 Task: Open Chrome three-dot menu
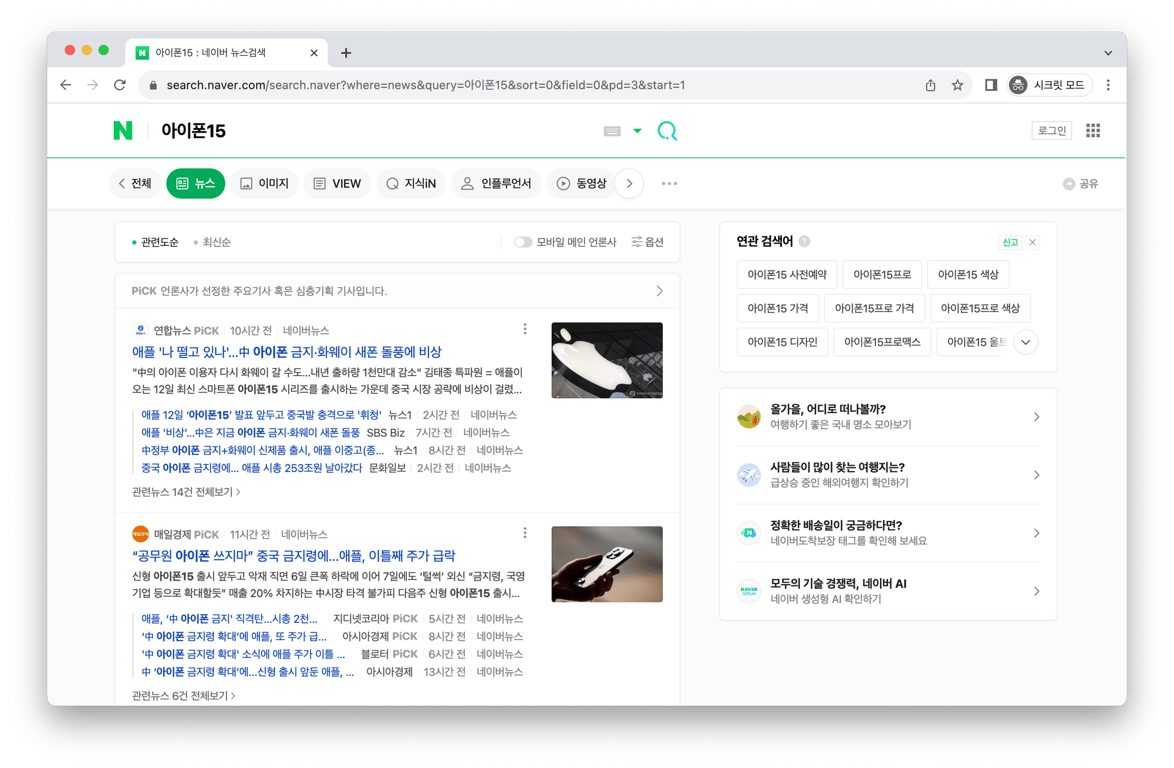1108,85
